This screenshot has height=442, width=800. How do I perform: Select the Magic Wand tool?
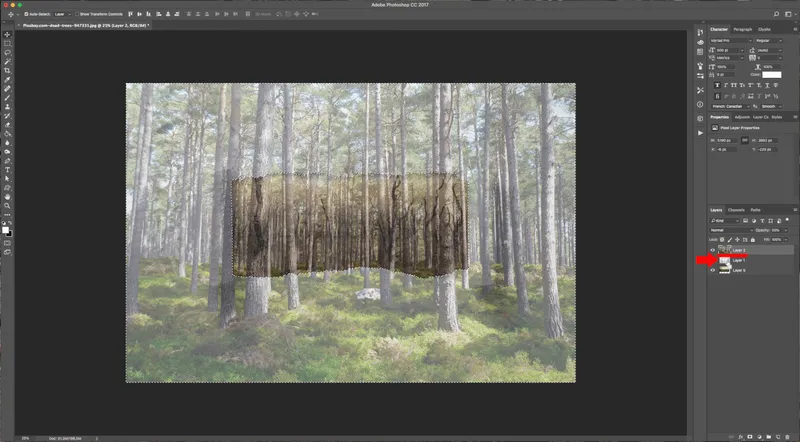7,62
